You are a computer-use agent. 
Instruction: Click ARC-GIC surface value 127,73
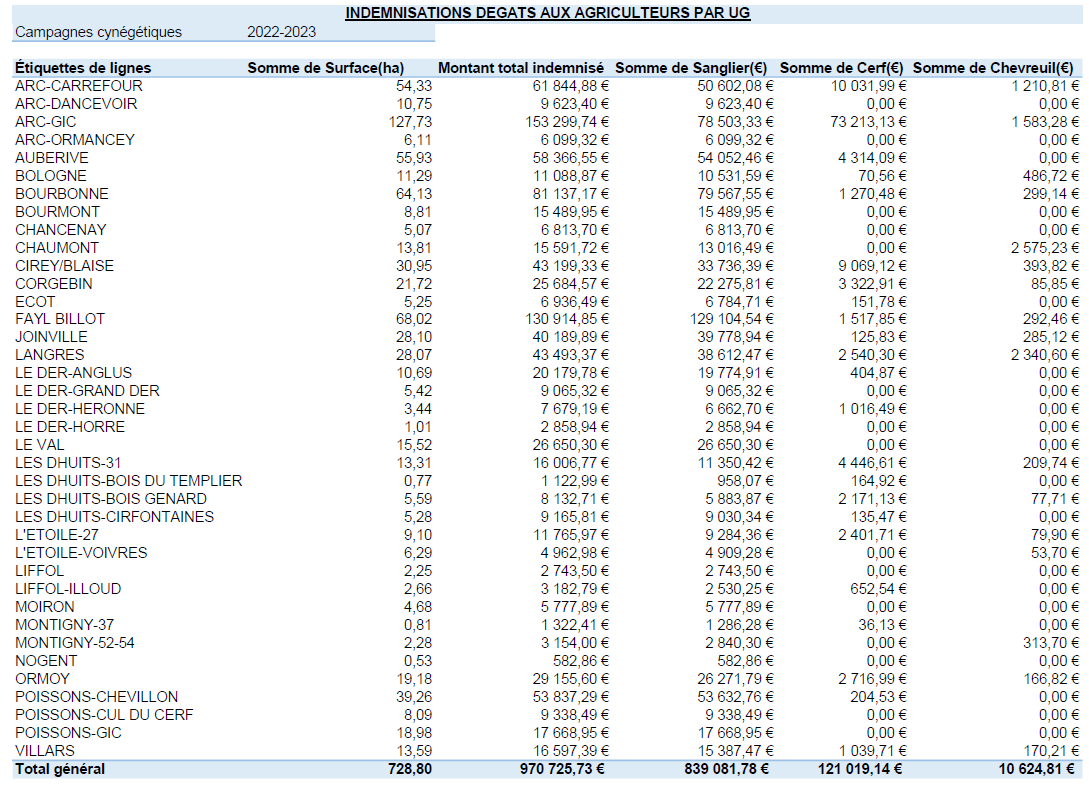tap(410, 122)
